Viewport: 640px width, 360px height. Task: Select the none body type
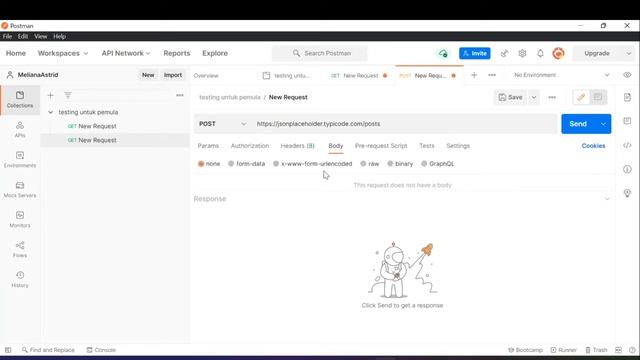coord(209,164)
